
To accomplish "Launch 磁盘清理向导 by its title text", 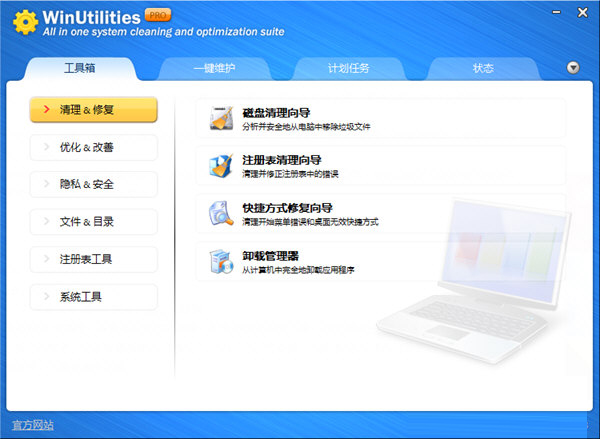I will pyautogui.click(x=275, y=111).
